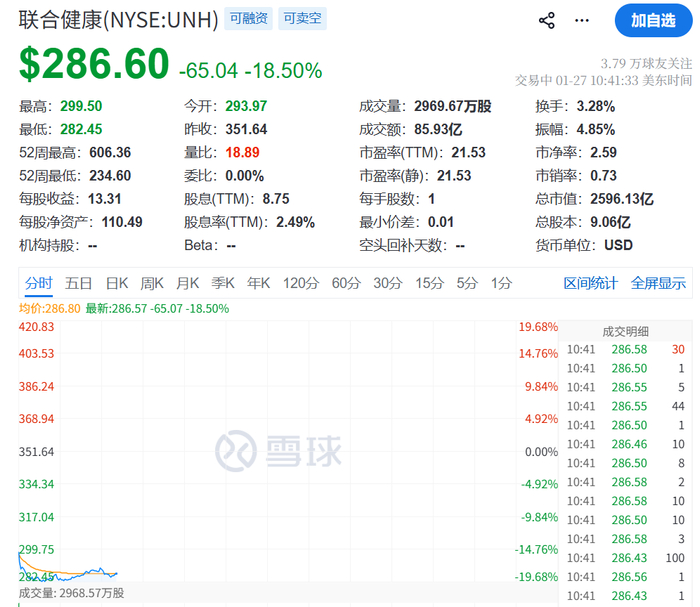The width and height of the screenshot is (700, 607).
Task: Click the 可融资 tag
Action: [248, 18]
